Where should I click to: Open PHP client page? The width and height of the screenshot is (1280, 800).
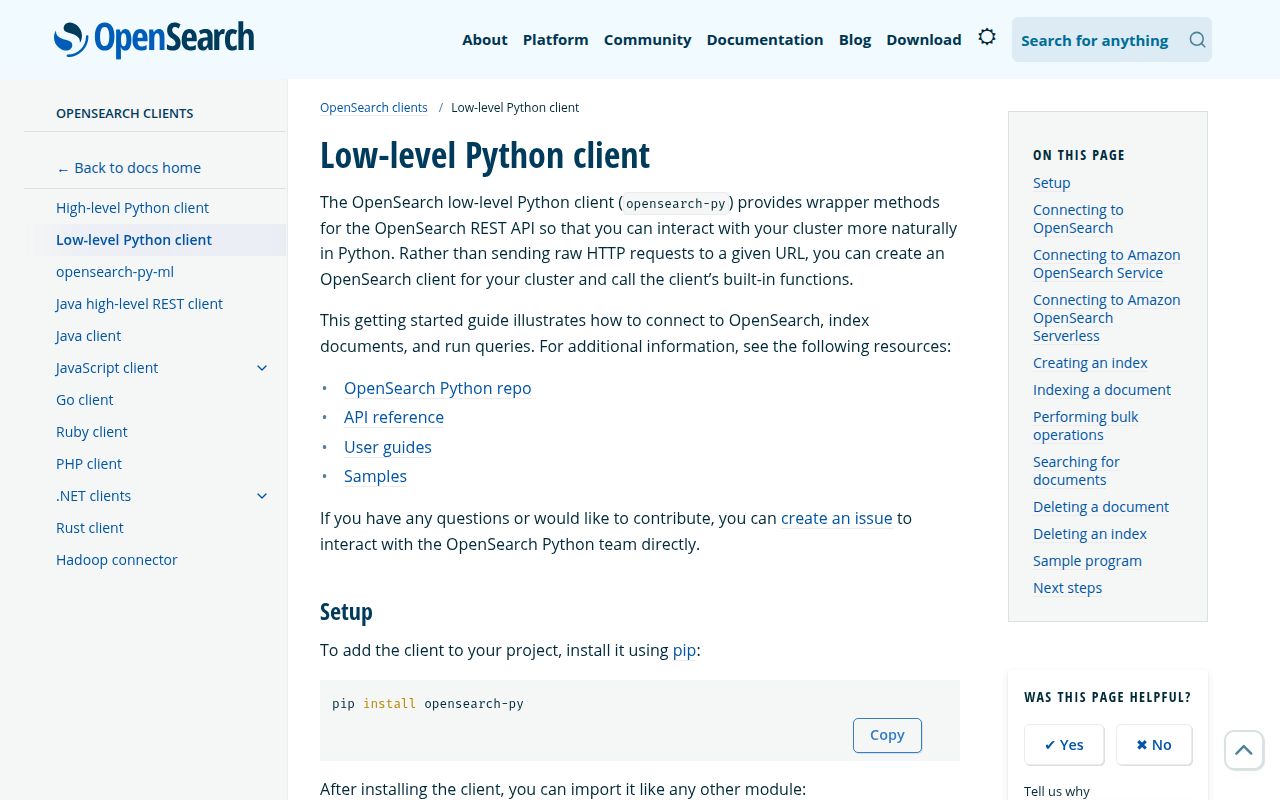tap(89, 464)
